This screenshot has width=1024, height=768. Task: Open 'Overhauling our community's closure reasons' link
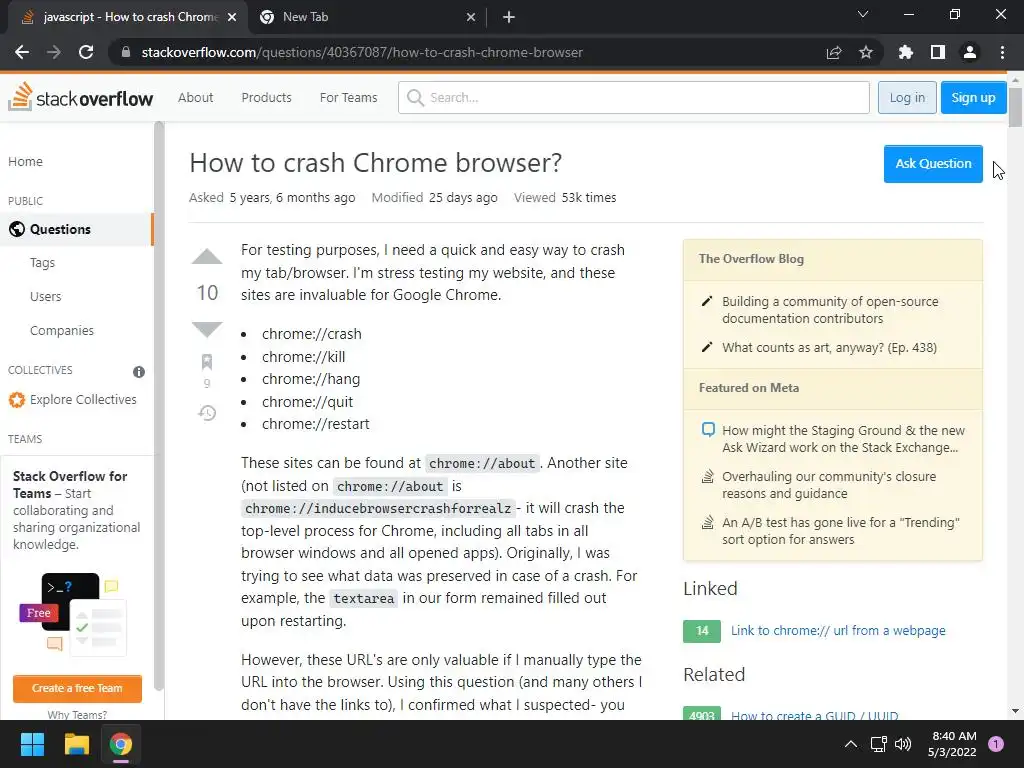(829, 485)
